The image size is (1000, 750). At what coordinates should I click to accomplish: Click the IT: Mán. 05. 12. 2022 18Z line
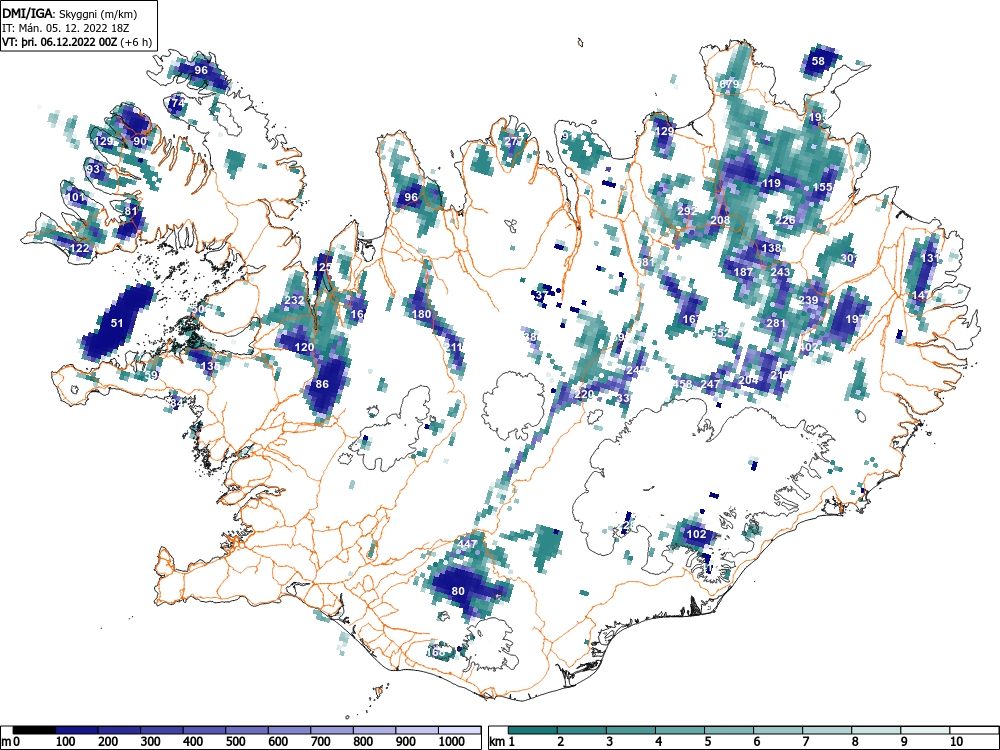click(x=66, y=28)
